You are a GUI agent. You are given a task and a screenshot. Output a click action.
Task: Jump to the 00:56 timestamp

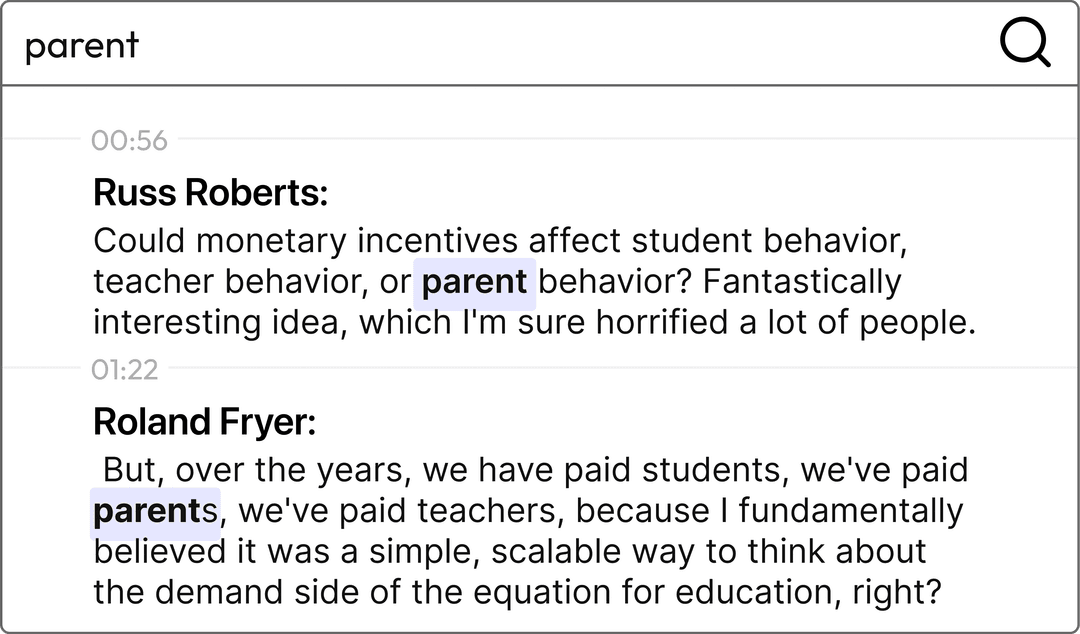[129, 141]
